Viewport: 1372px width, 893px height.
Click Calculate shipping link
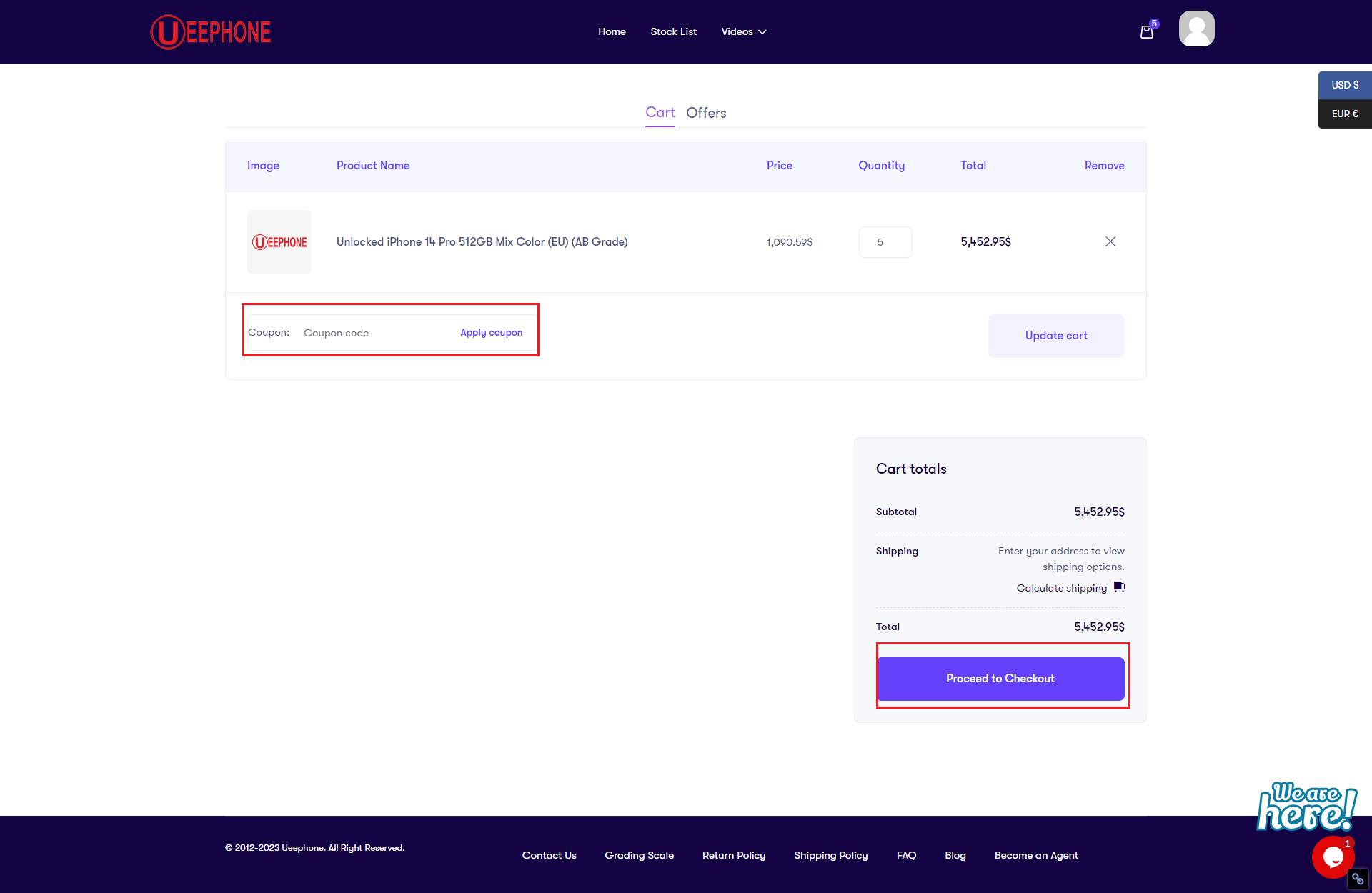pyautogui.click(x=1062, y=588)
